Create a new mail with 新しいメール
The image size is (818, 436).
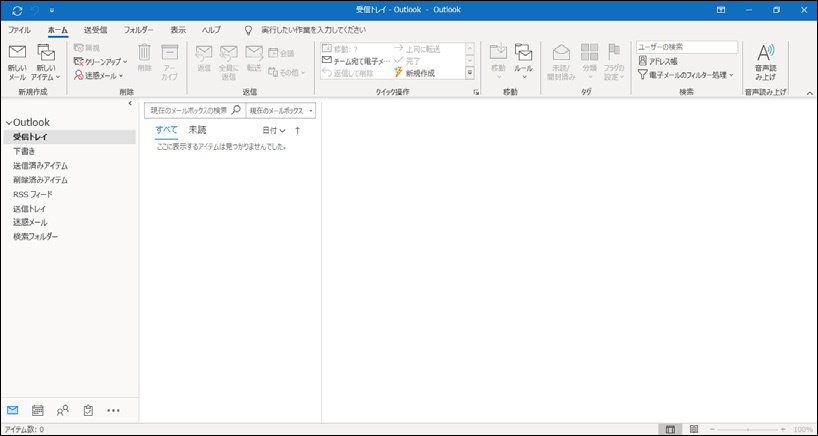(17, 63)
